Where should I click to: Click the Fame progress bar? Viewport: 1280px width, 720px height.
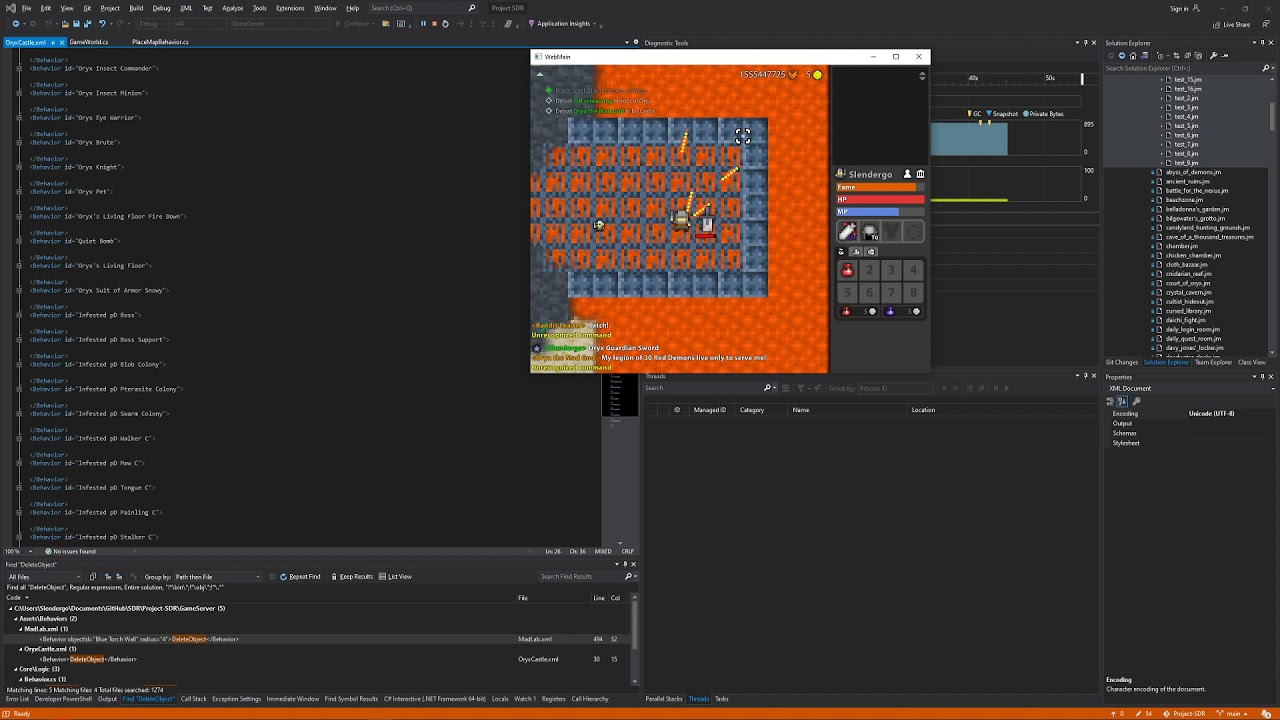(880, 187)
